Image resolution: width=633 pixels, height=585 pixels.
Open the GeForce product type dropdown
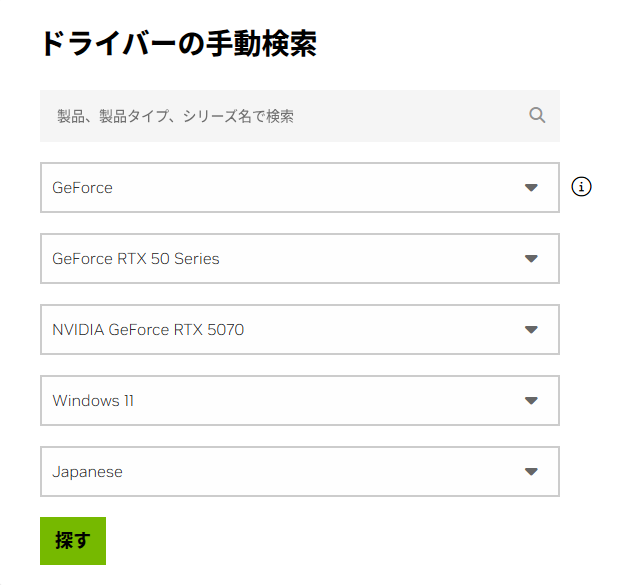pyautogui.click(x=299, y=188)
